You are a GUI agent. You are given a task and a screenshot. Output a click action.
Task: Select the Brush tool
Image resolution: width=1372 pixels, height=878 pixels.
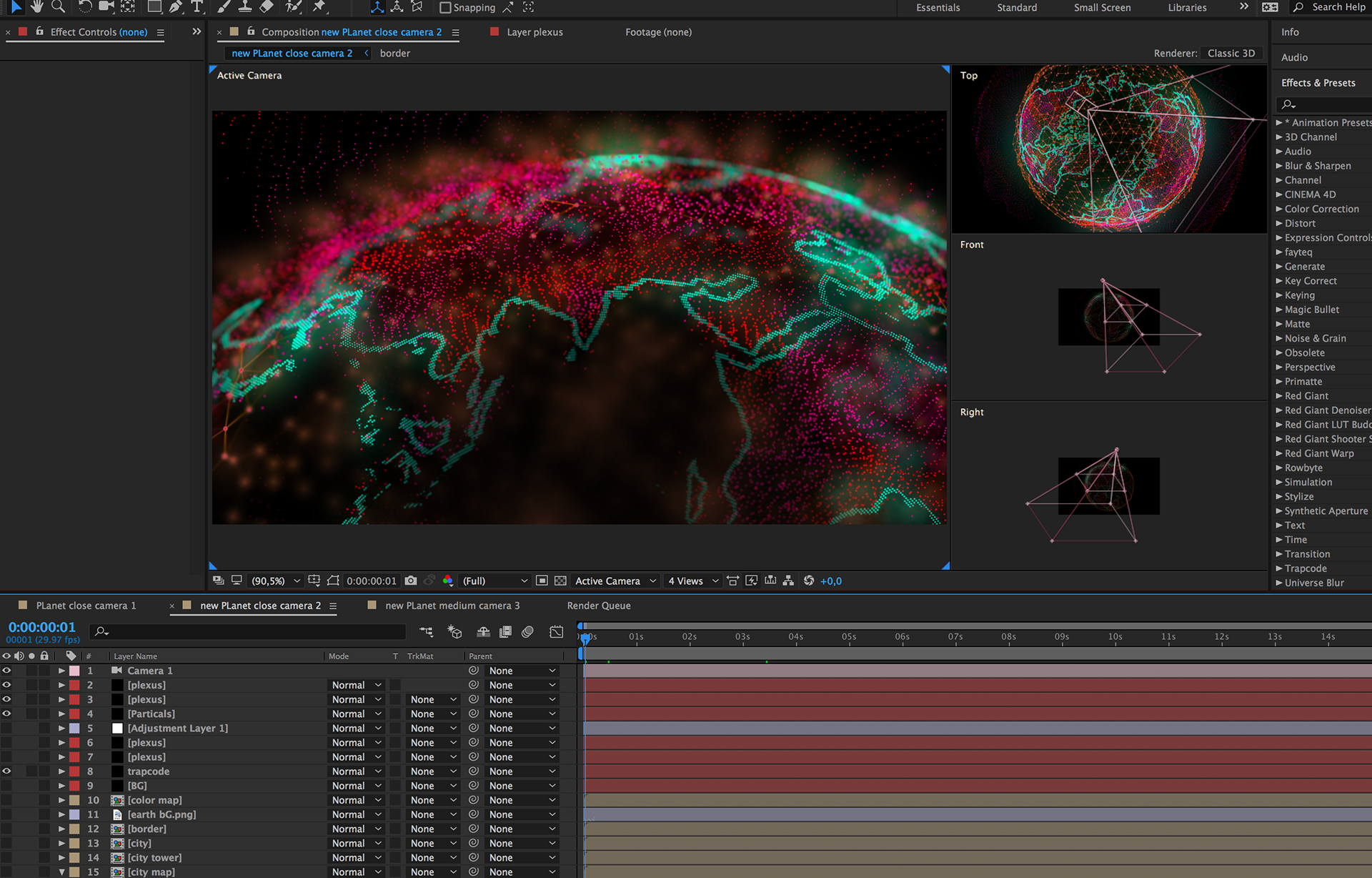click(224, 7)
